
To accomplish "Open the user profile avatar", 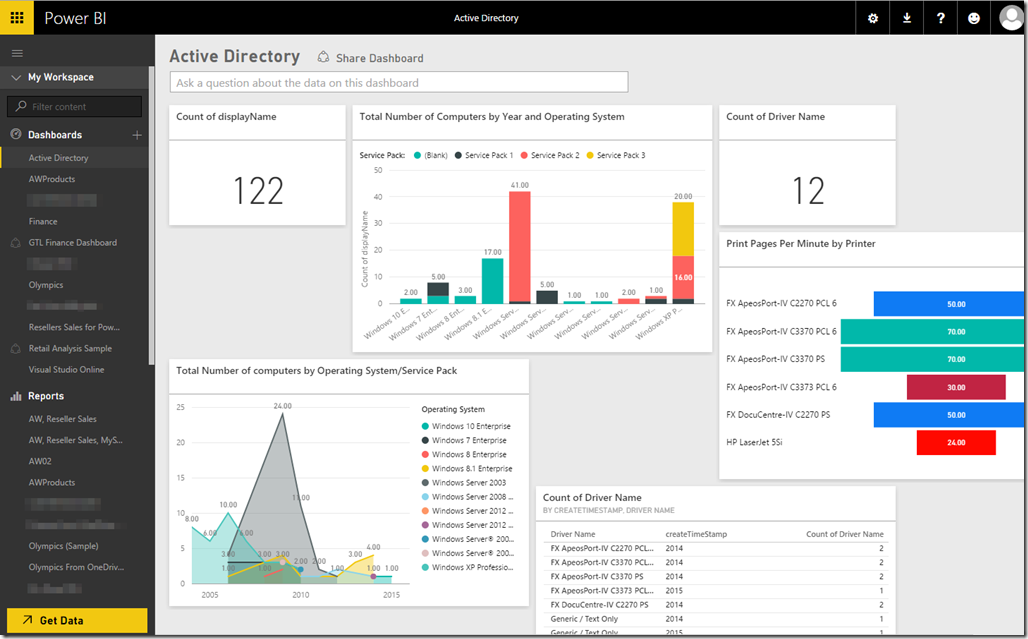I will (x=1010, y=18).
